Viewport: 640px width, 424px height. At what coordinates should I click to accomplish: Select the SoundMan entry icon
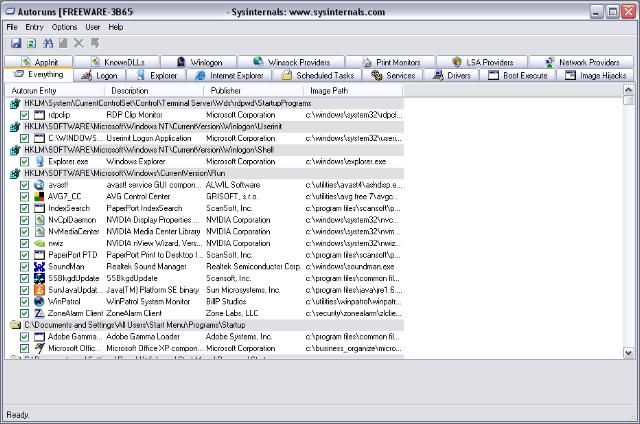tap(39, 267)
